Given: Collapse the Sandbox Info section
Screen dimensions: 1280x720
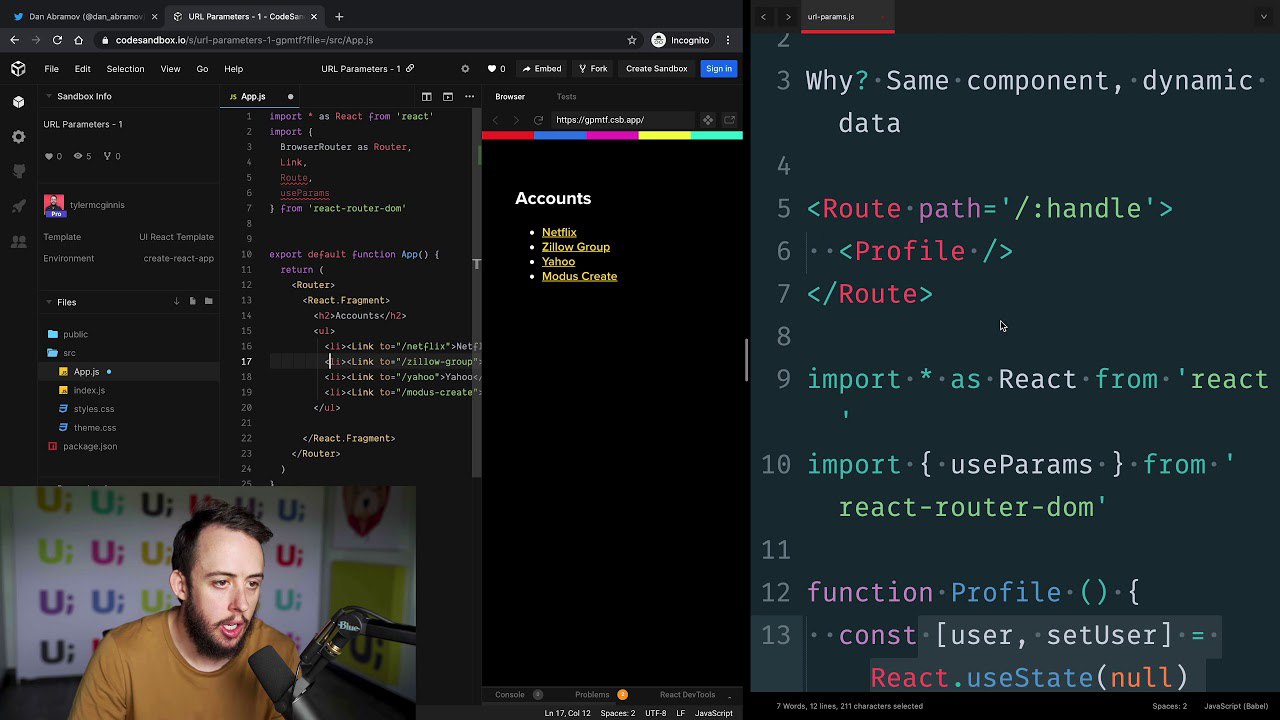Looking at the screenshot, I should click(48, 97).
